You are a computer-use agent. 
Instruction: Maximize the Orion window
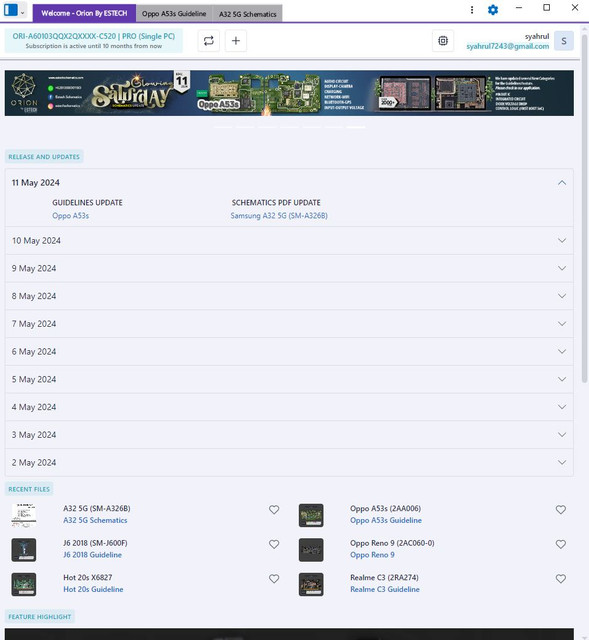coord(547,8)
